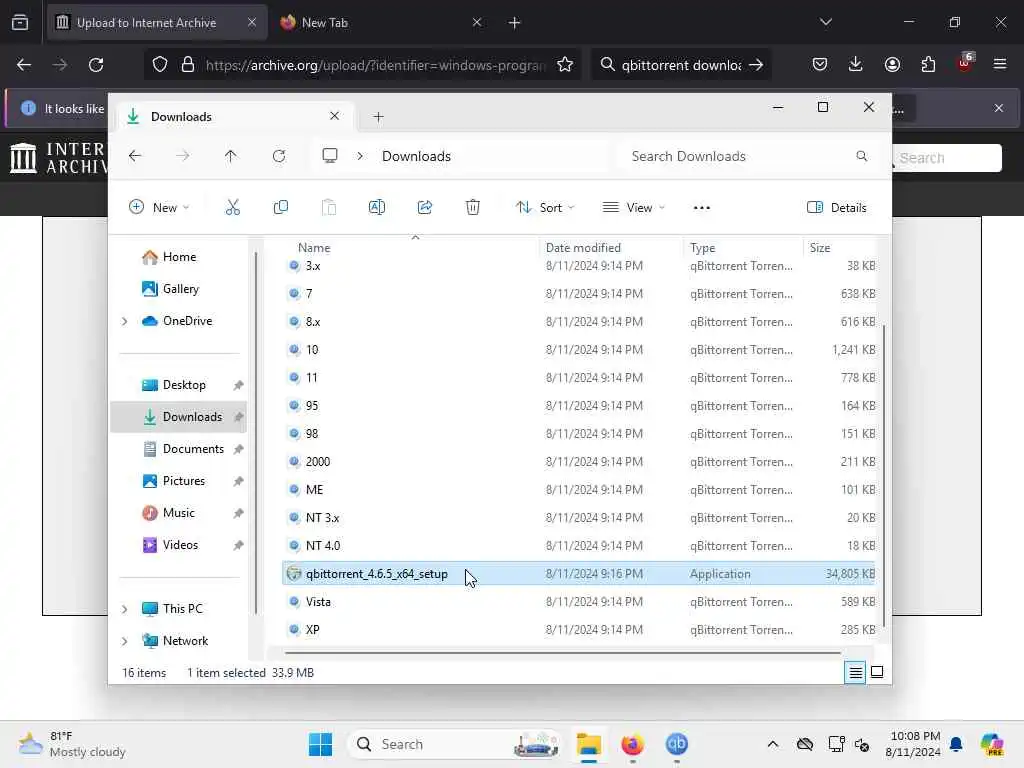Add a new File Explorer tab
This screenshot has width=1024, height=768.
click(378, 117)
